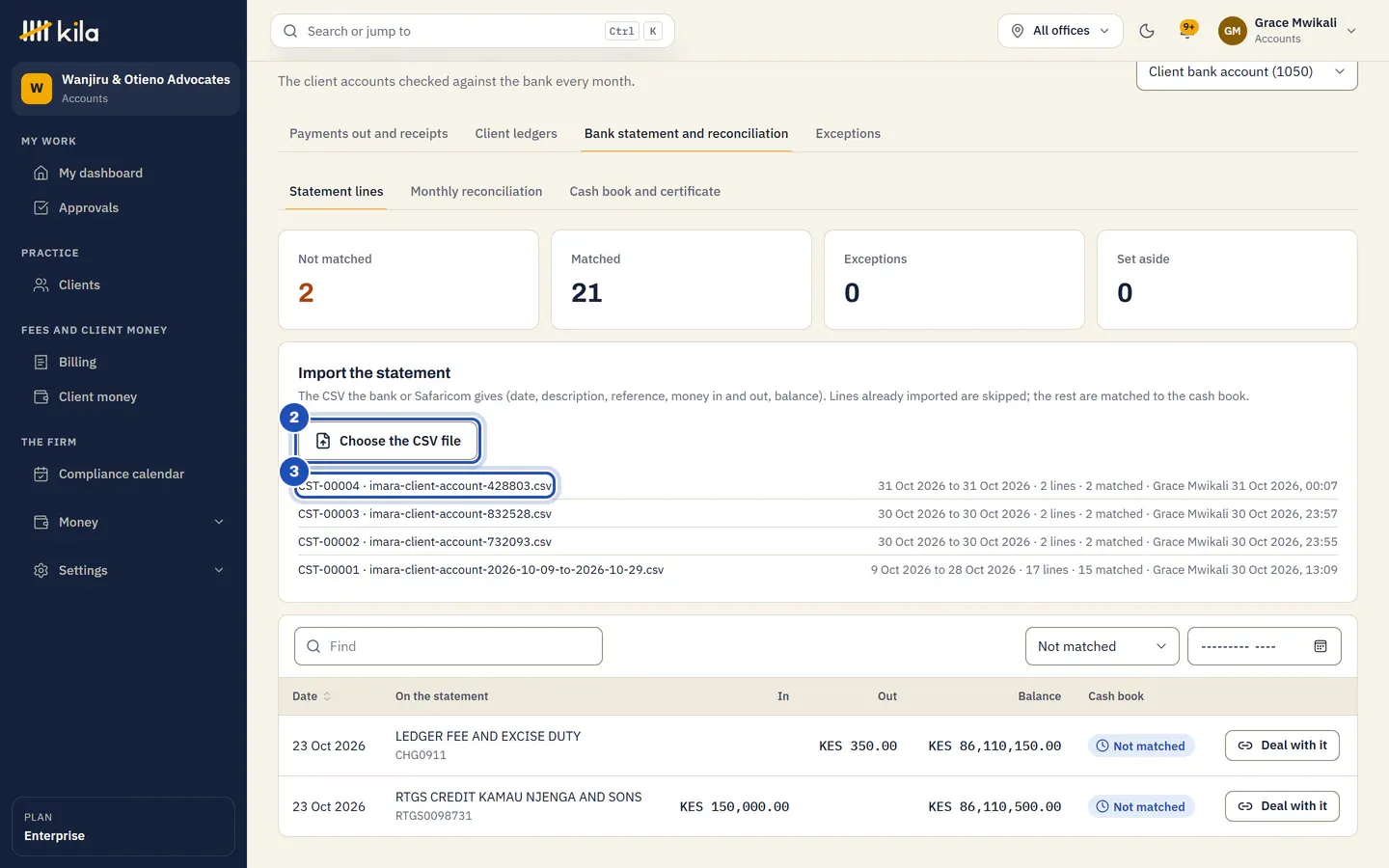Select Client money in sidebar
1389x868 pixels.
point(123,397)
